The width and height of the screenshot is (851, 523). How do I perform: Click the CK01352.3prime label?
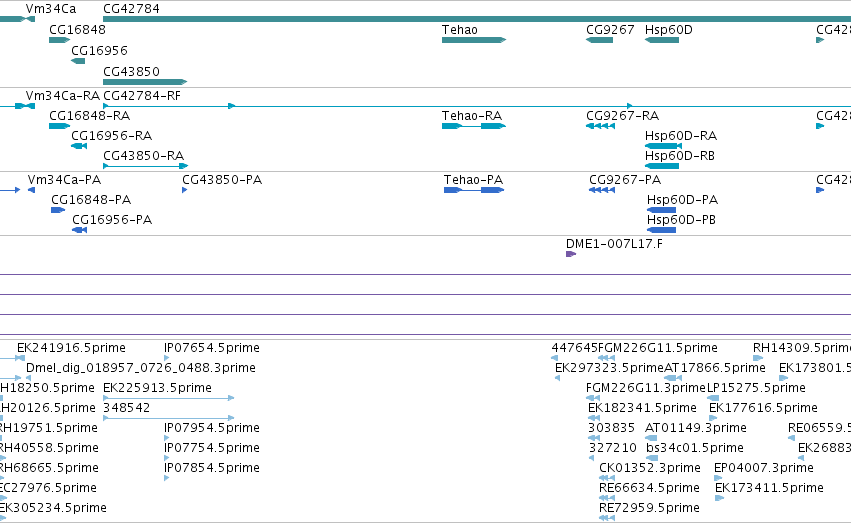650,468
